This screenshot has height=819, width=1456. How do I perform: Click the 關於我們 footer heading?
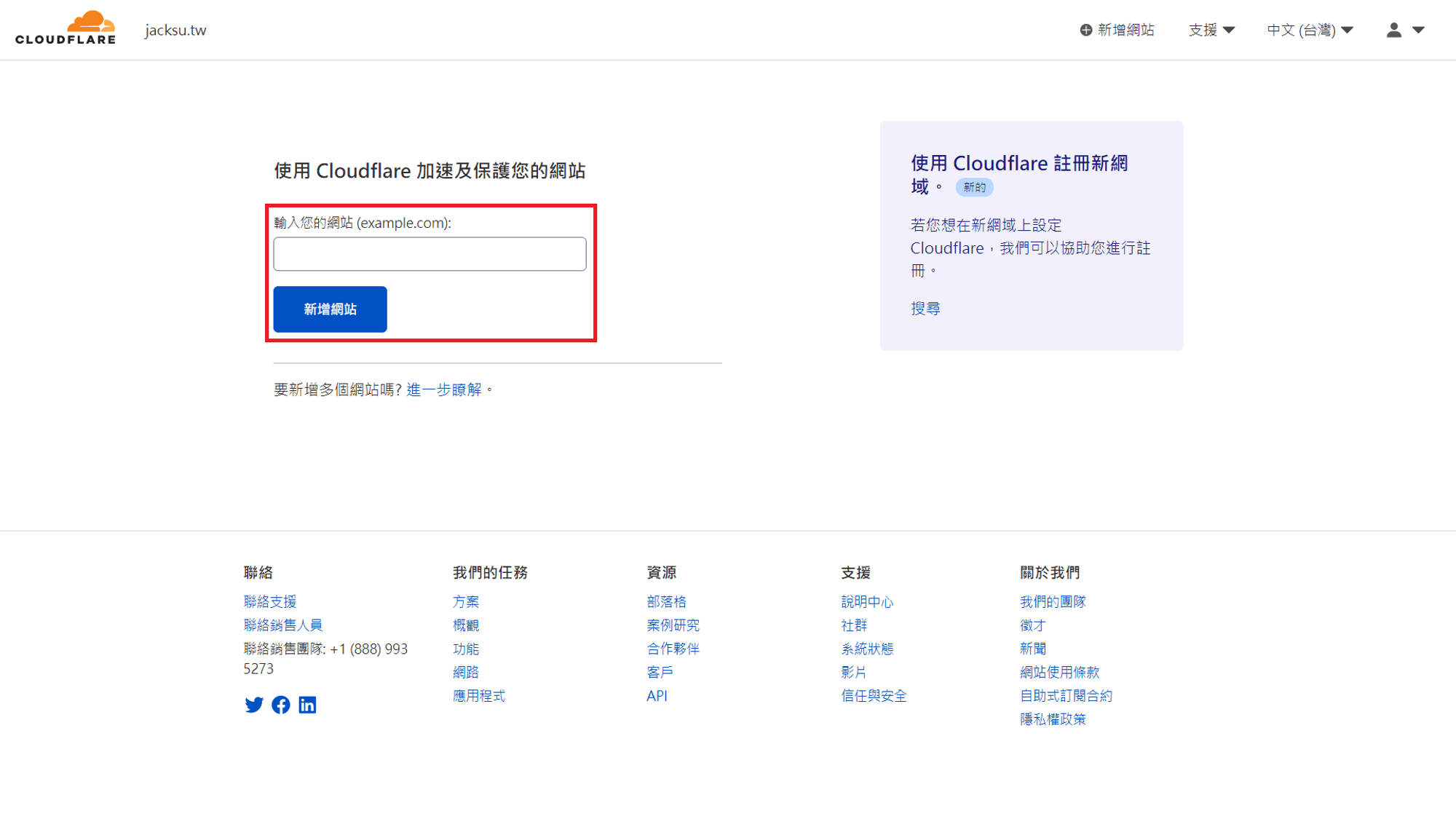tap(1050, 573)
